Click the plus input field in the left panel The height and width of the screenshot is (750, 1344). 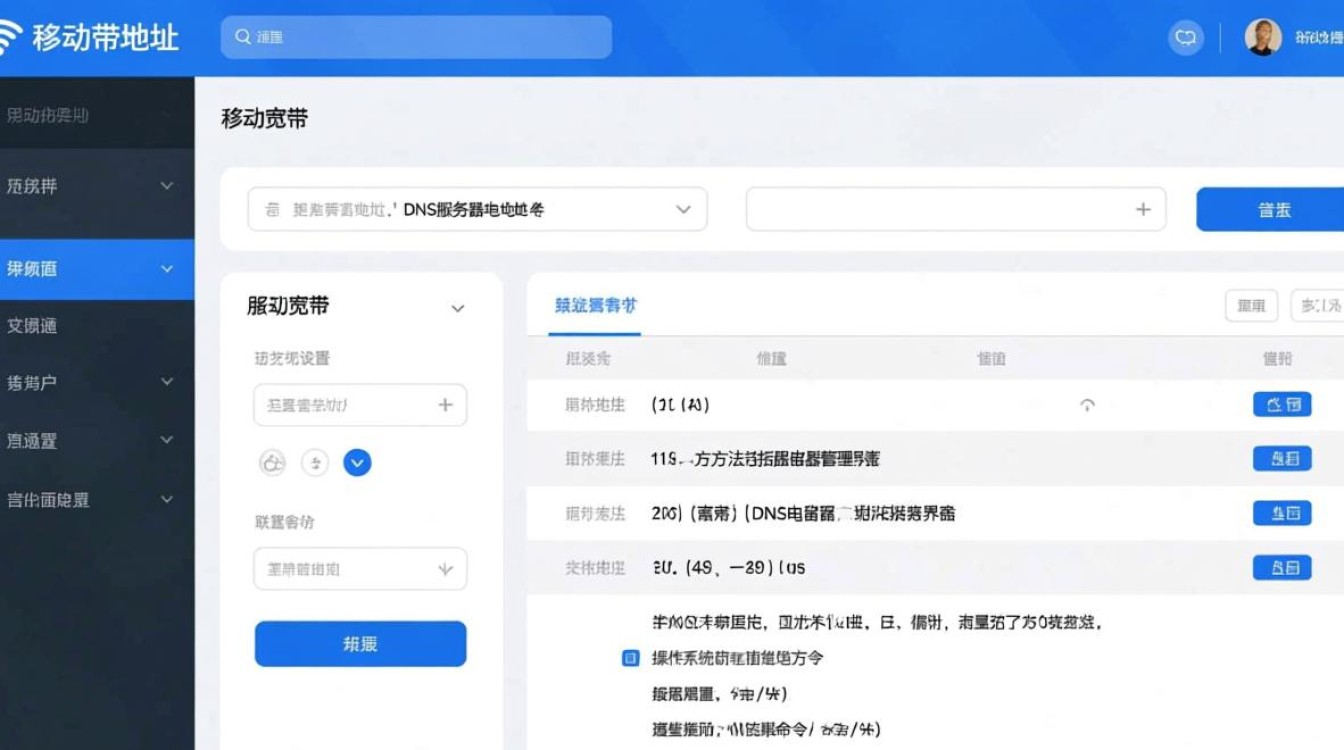click(x=360, y=404)
